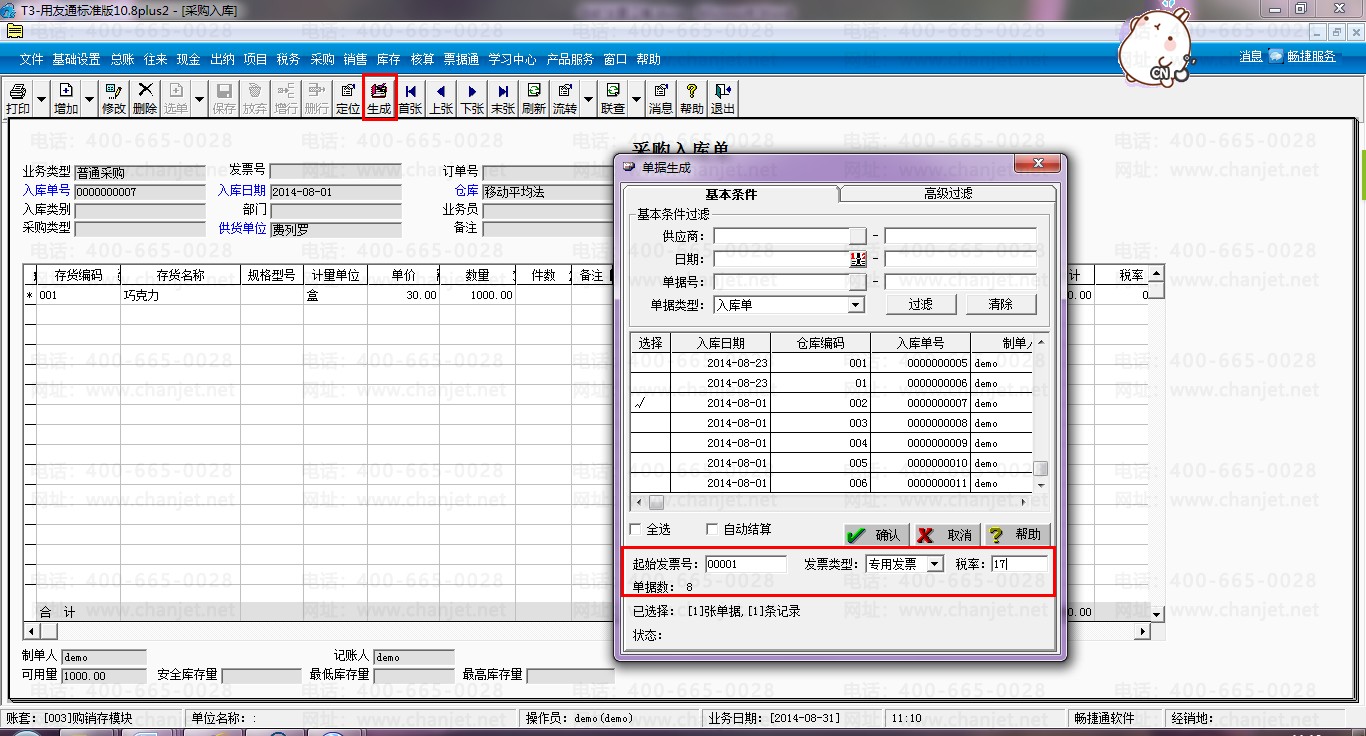Click the 确认 button

(875, 535)
